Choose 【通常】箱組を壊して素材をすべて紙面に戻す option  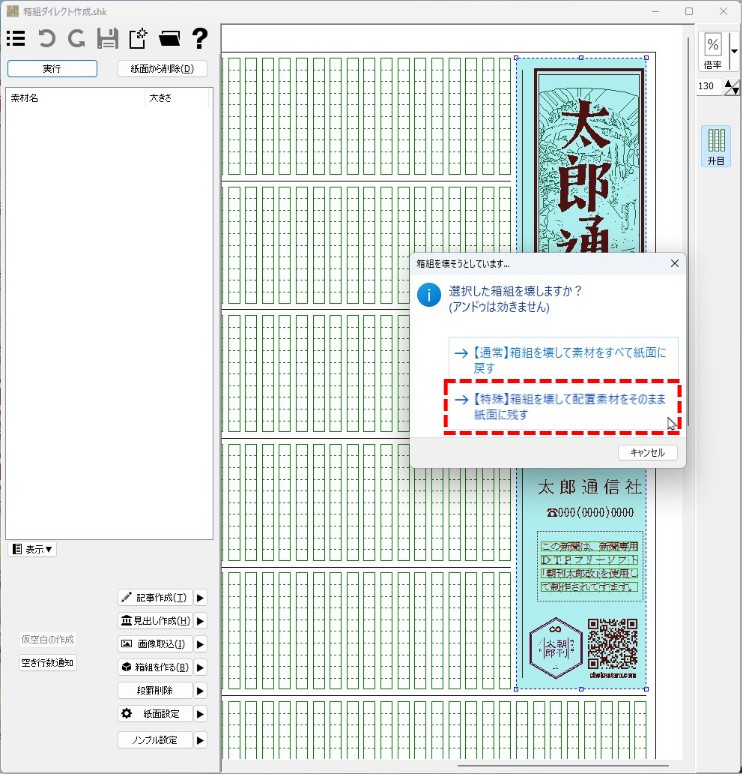[563, 360]
